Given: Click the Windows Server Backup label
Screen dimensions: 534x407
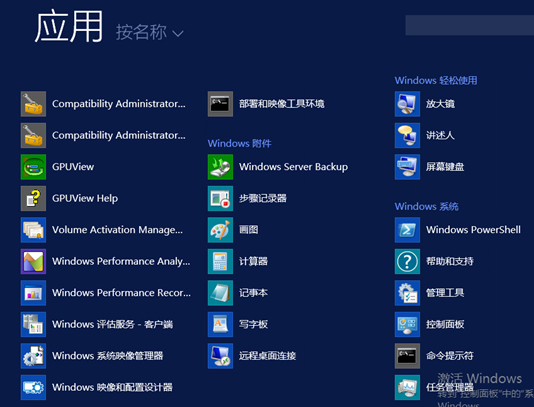Looking at the screenshot, I should point(293,167).
